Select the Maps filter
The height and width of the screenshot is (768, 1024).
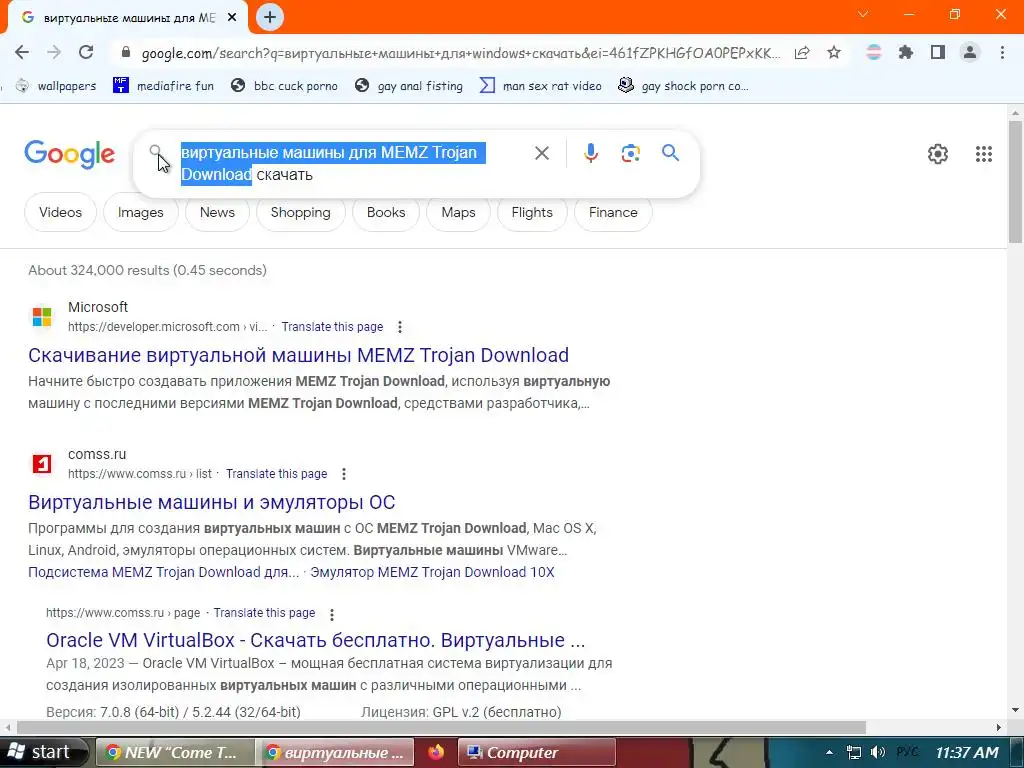point(458,212)
